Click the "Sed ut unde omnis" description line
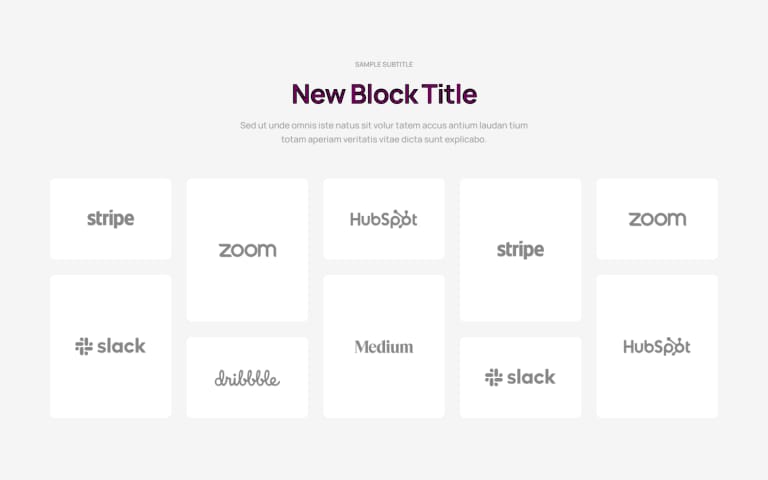Viewport: 768px width, 480px height. coord(384,125)
